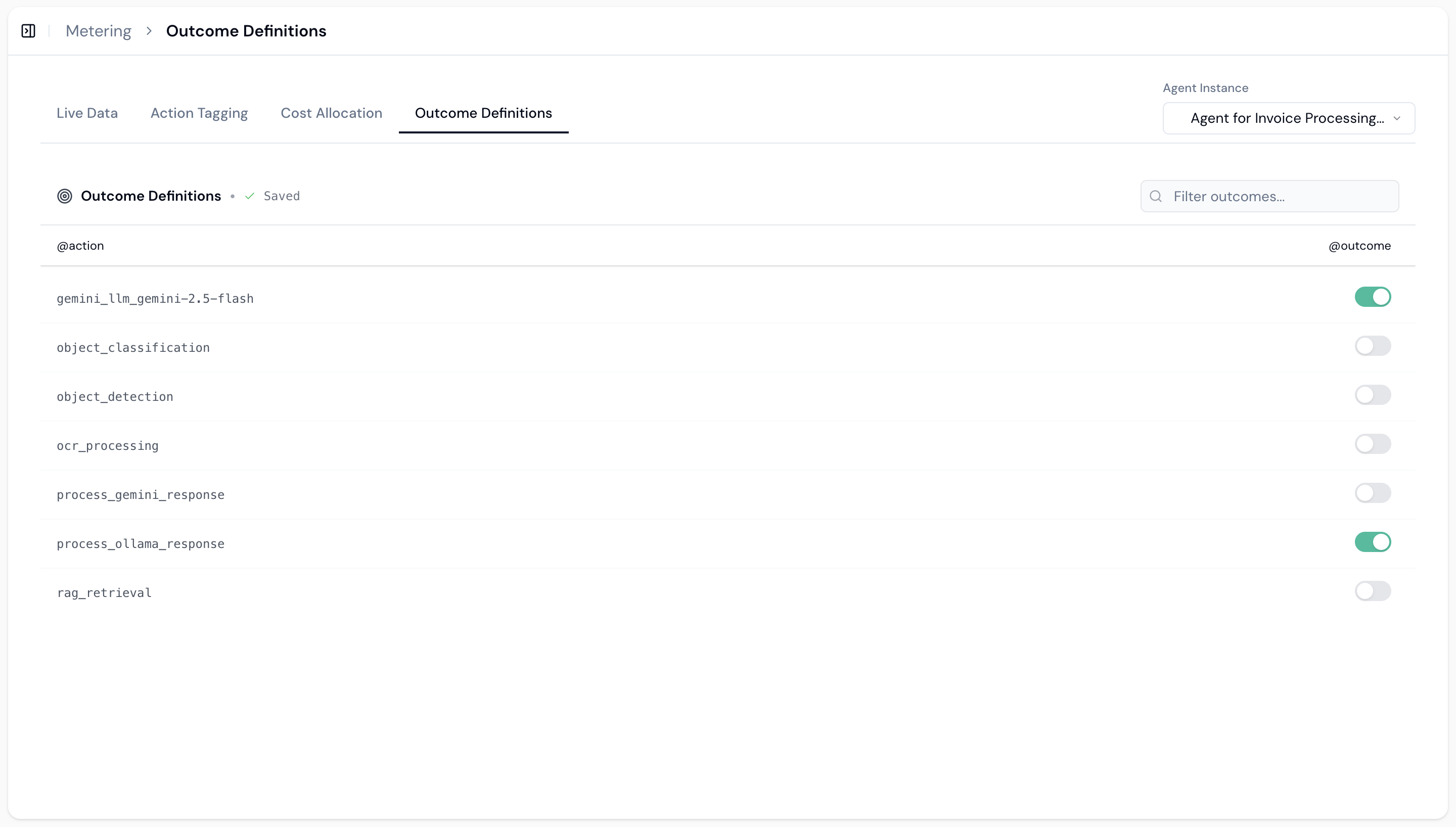Collapse the sidebar using the panel icon
Viewport: 1456px width, 827px height.
pos(28,31)
